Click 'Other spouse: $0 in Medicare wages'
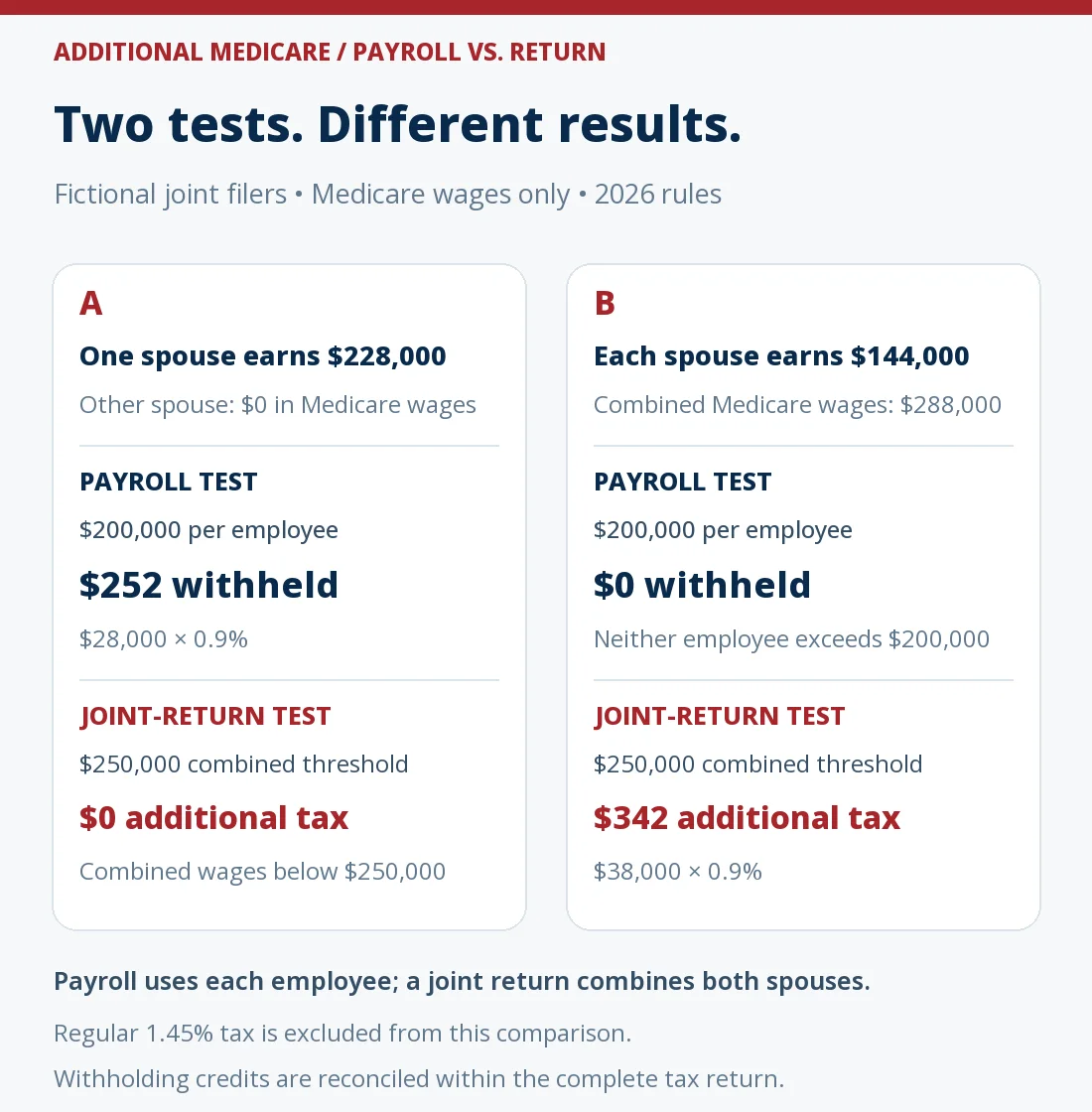1092x1112 pixels. [x=278, y=405]
